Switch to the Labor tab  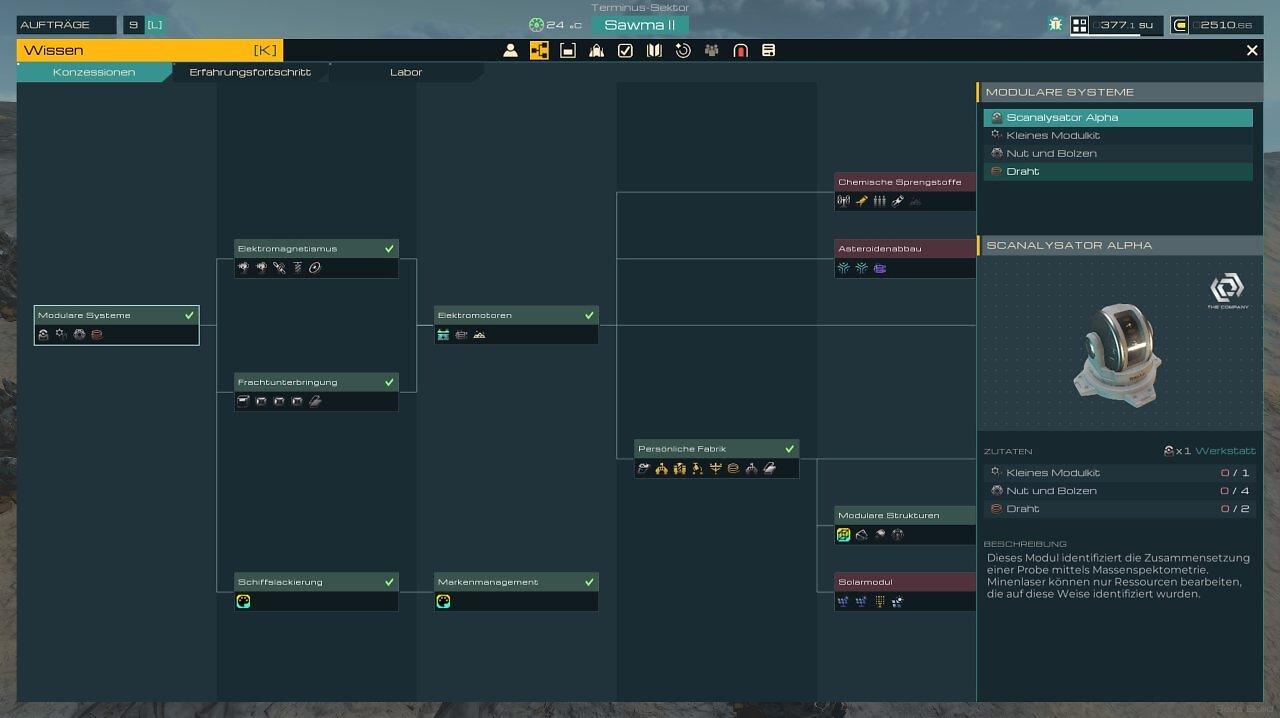[406, 72]
